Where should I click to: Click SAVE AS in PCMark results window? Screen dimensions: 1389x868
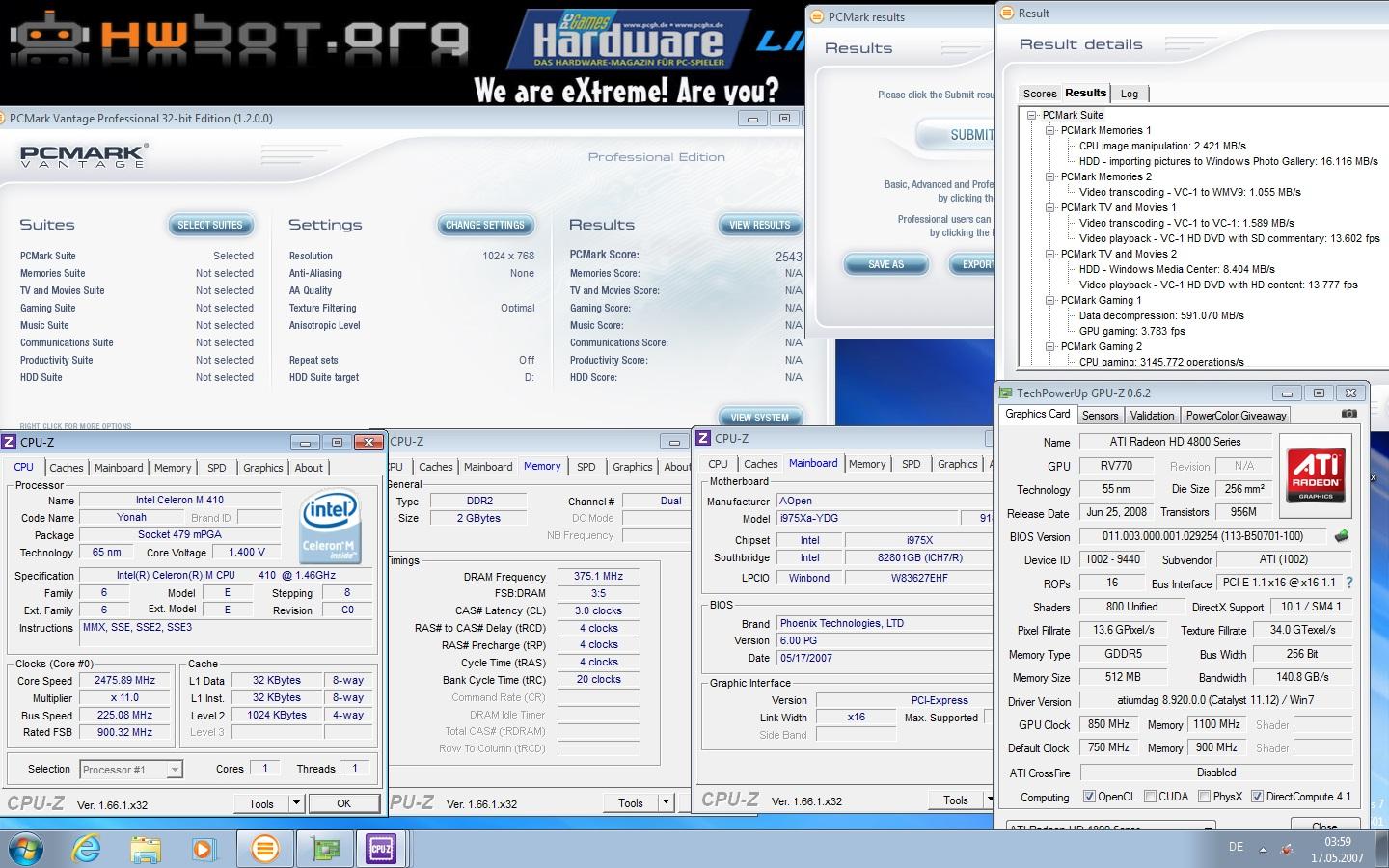pyautogui.click(x=886, y=264)
